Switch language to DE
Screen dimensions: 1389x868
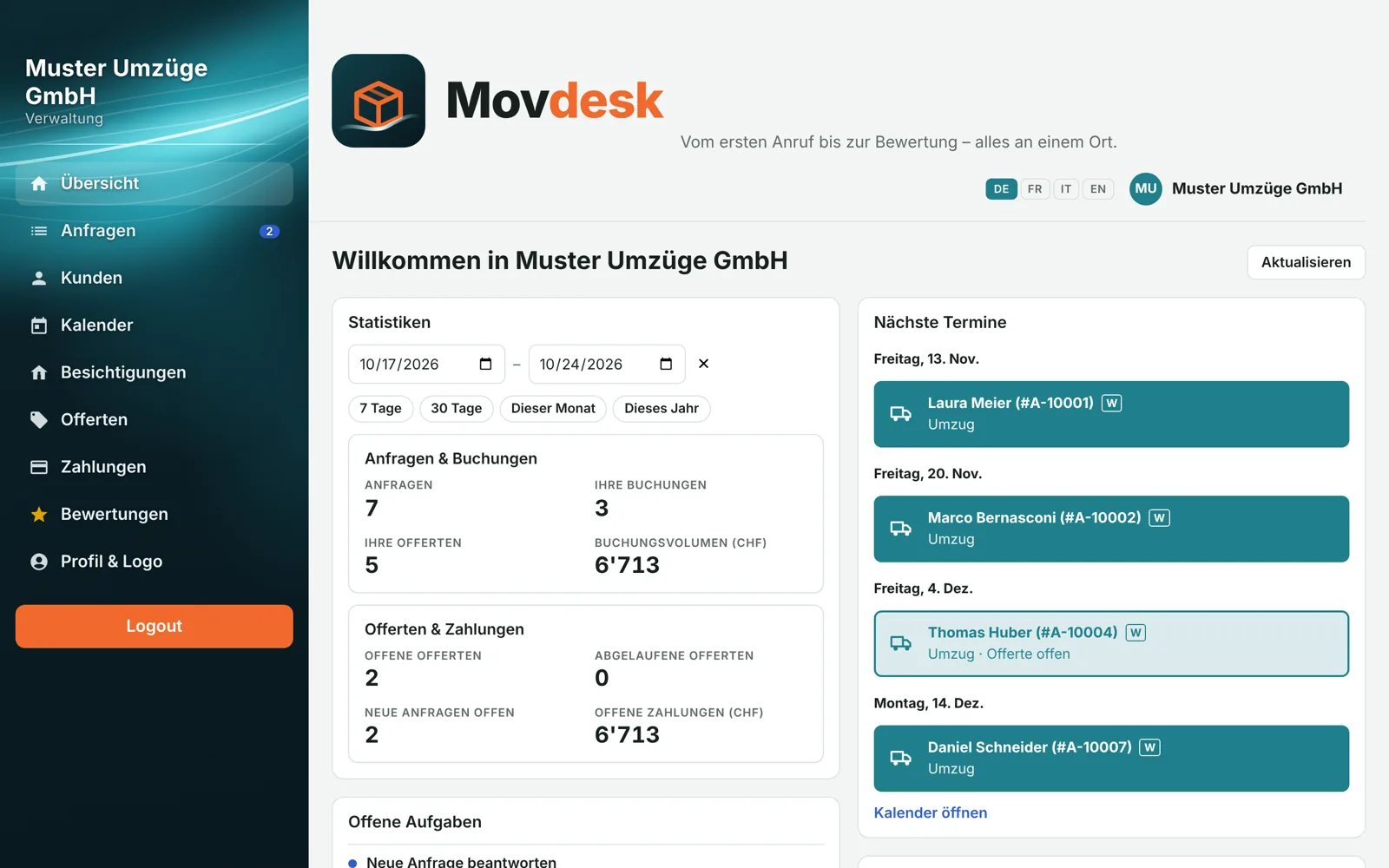1001,188
